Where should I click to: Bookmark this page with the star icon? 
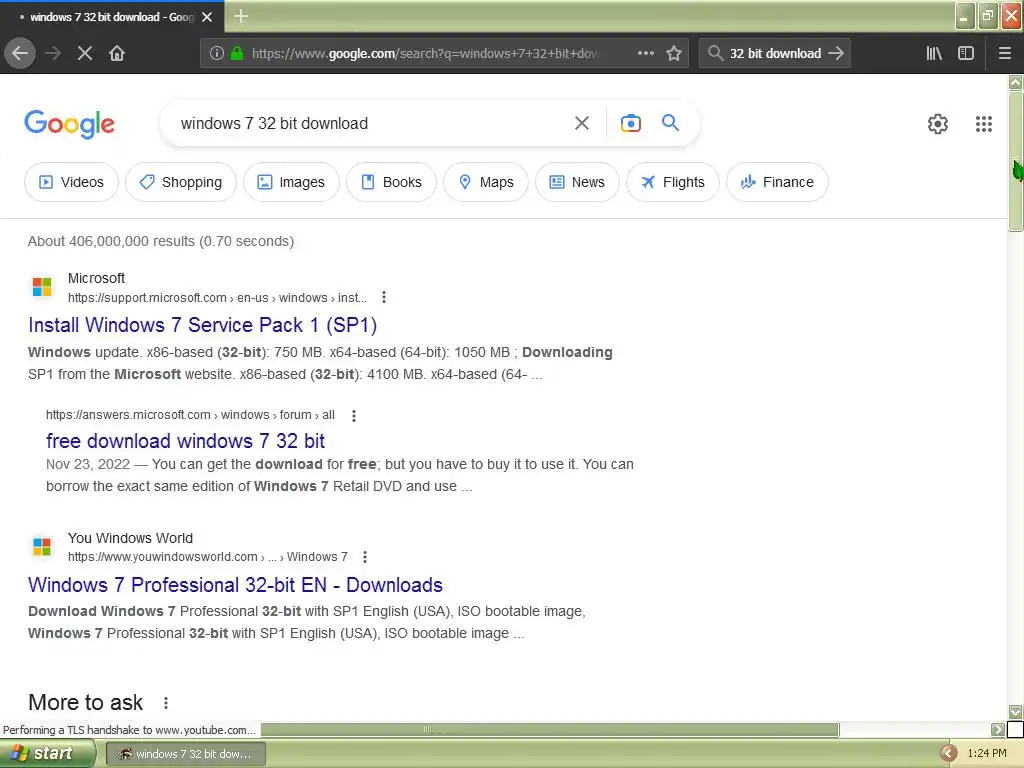(x=674, y=53)
